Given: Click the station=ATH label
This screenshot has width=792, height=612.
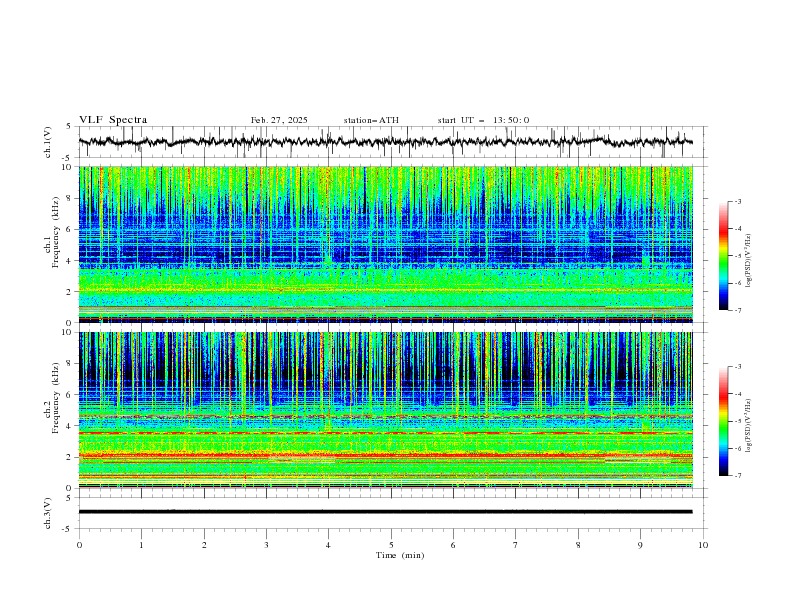Looking at the screenshot, I should coord(371,120).
